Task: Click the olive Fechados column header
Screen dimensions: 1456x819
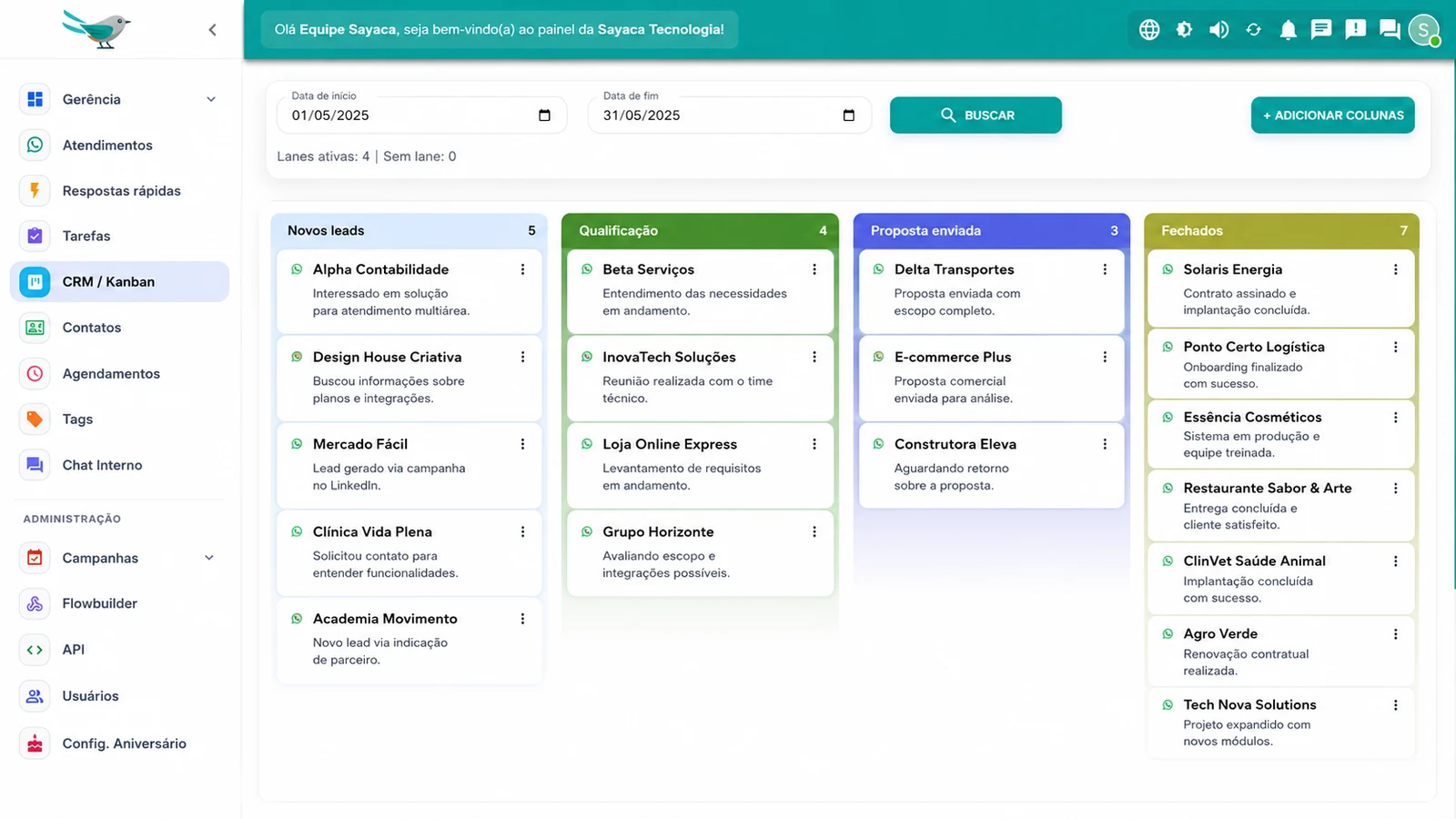Action: [1281, 231]
